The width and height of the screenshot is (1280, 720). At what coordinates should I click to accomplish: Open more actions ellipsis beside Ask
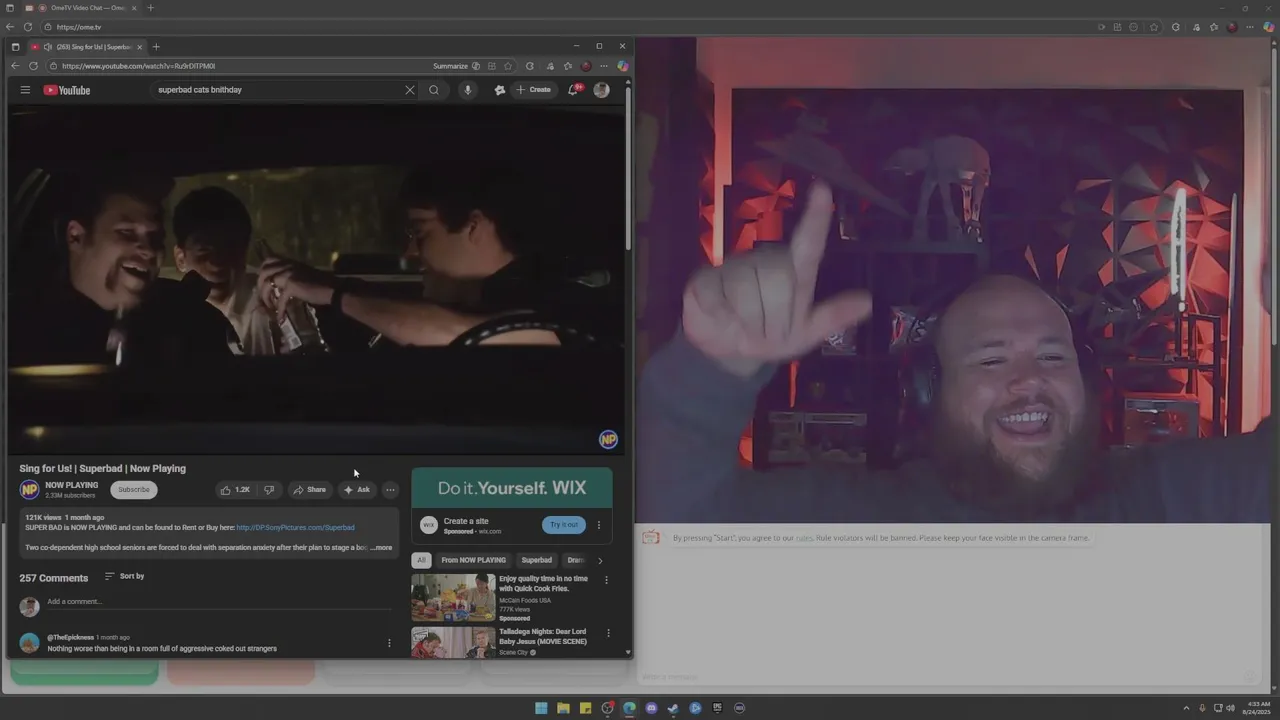coord(390,490)
